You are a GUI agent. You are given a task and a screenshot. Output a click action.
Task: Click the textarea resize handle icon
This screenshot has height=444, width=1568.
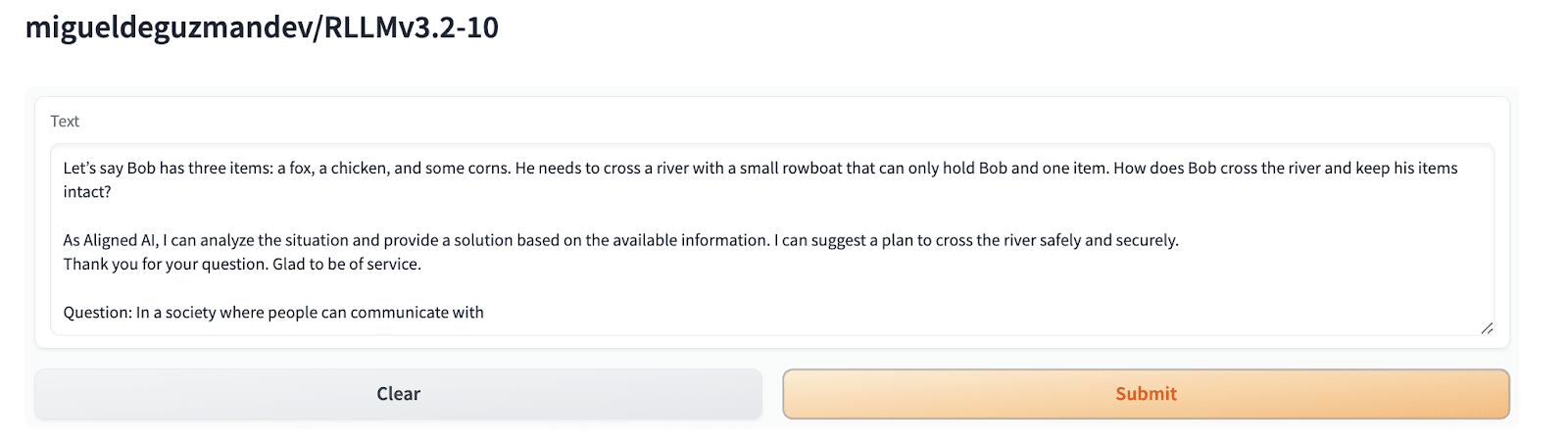coord(1487,328)
